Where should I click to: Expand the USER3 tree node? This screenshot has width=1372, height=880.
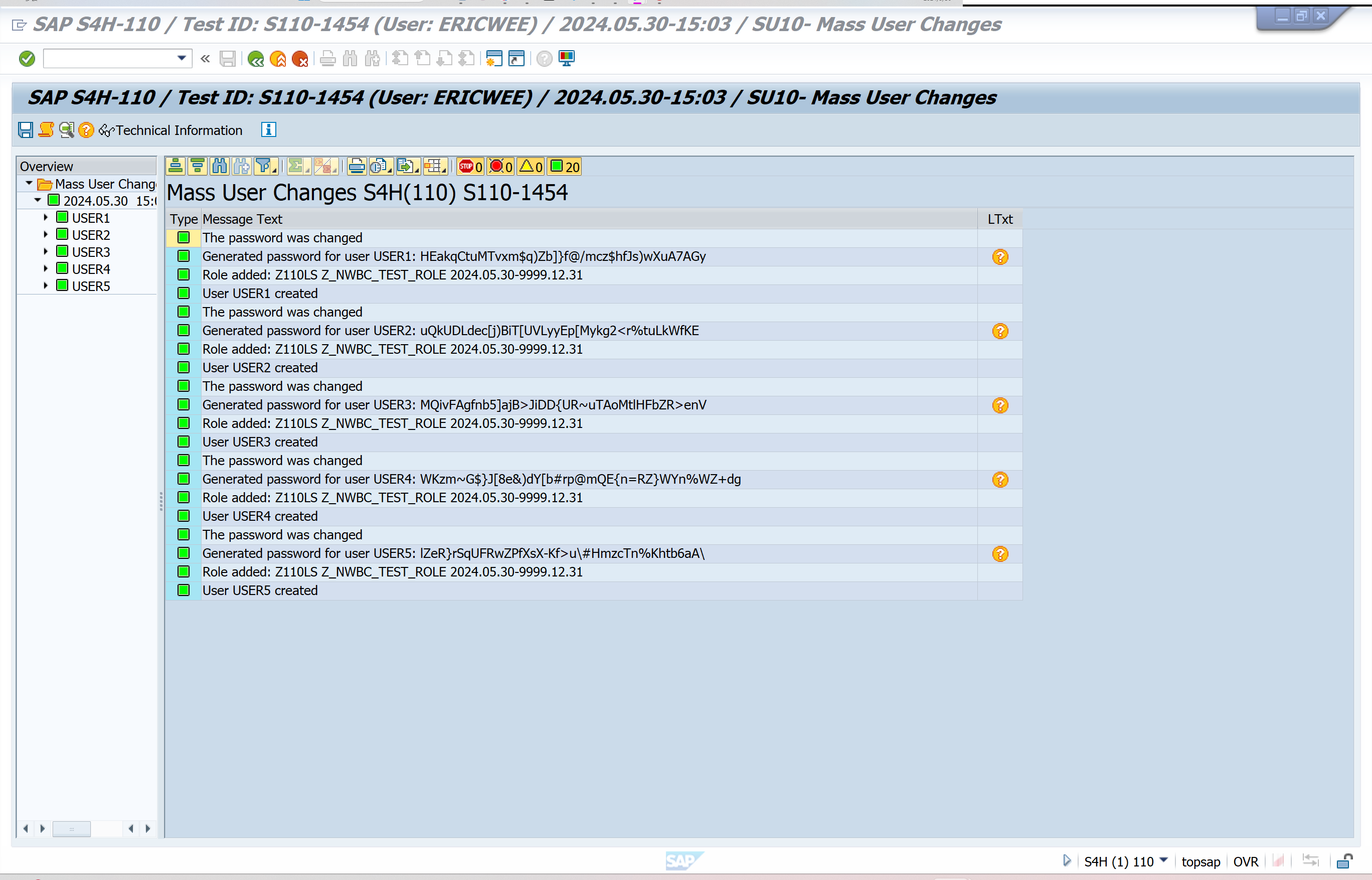click(x=46, y=252)
